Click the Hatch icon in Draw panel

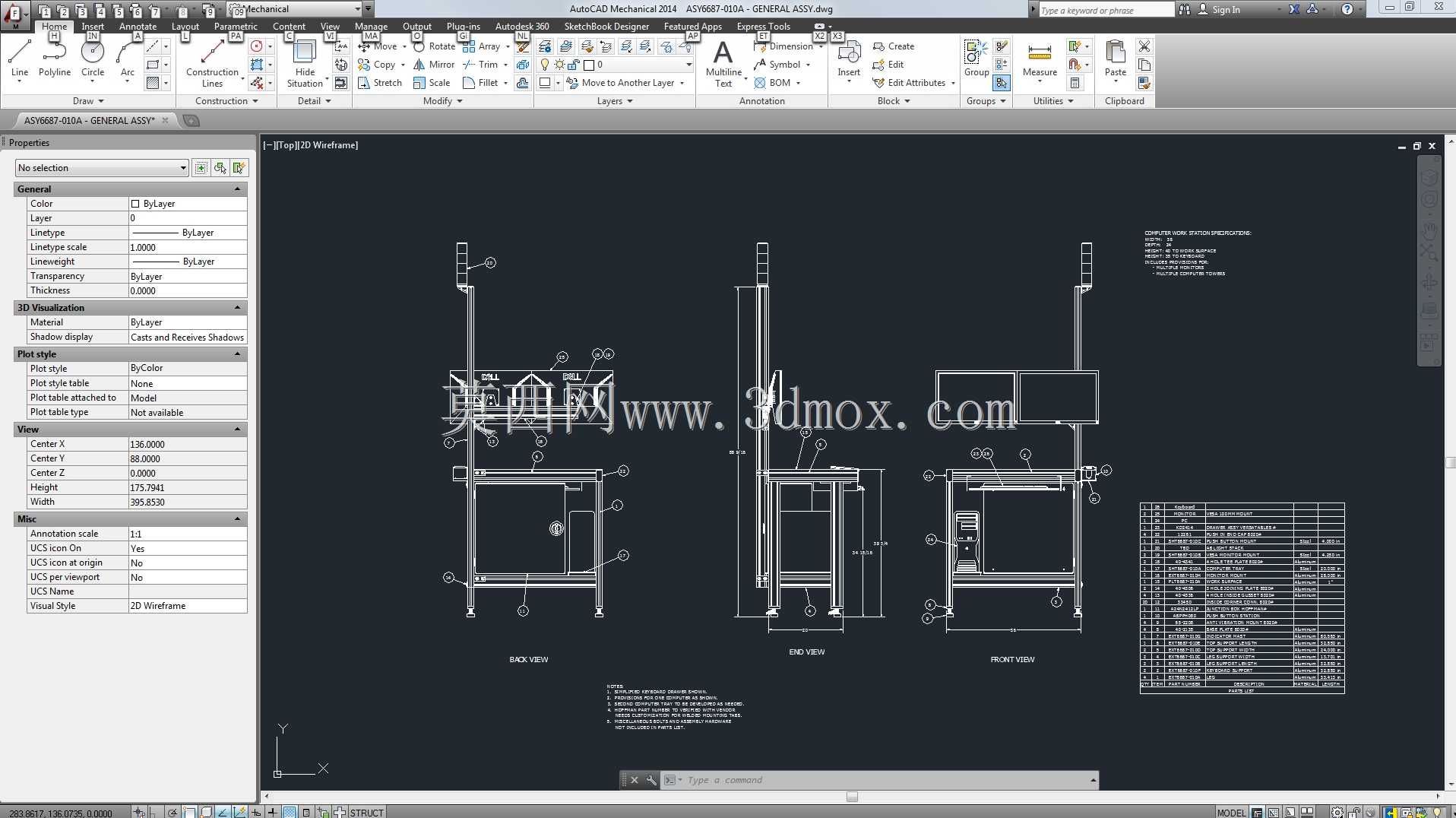(153, 83)
